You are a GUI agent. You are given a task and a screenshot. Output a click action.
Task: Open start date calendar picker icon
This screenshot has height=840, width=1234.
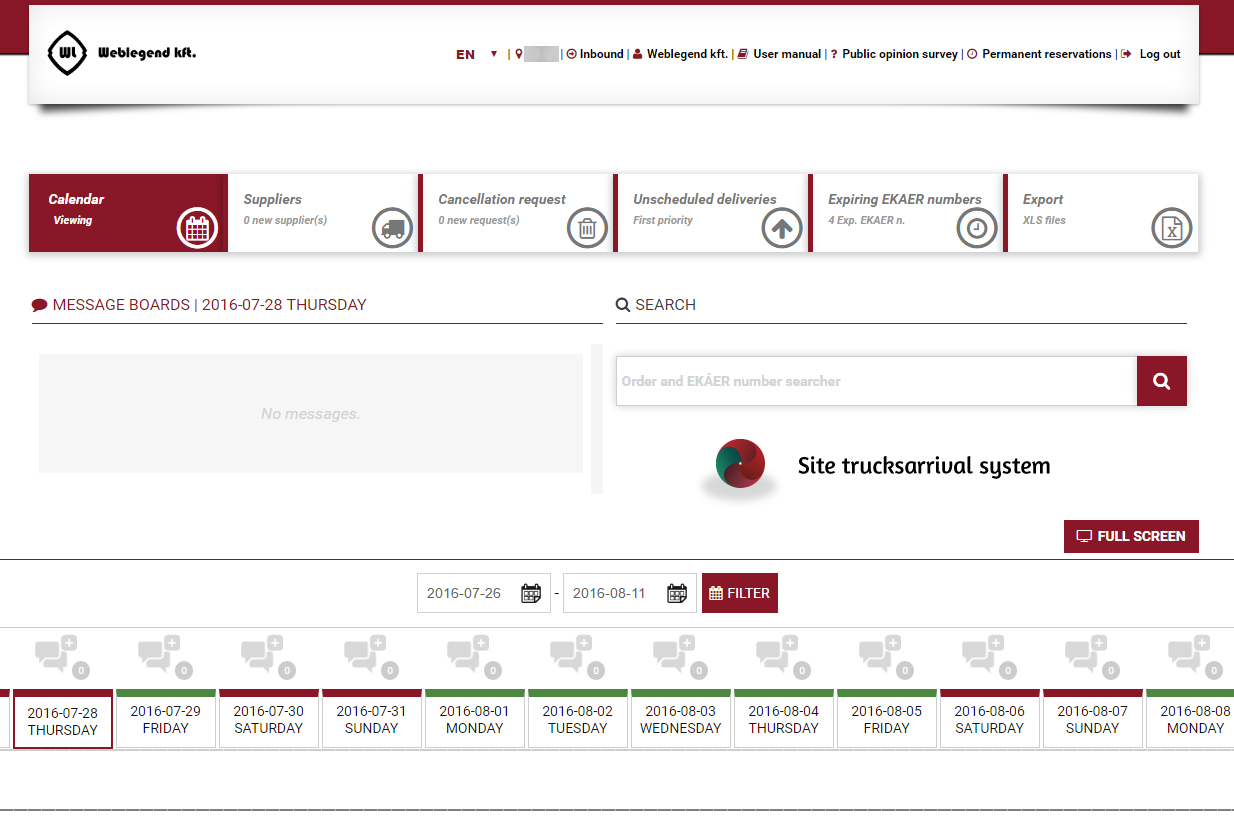point(531,593)
